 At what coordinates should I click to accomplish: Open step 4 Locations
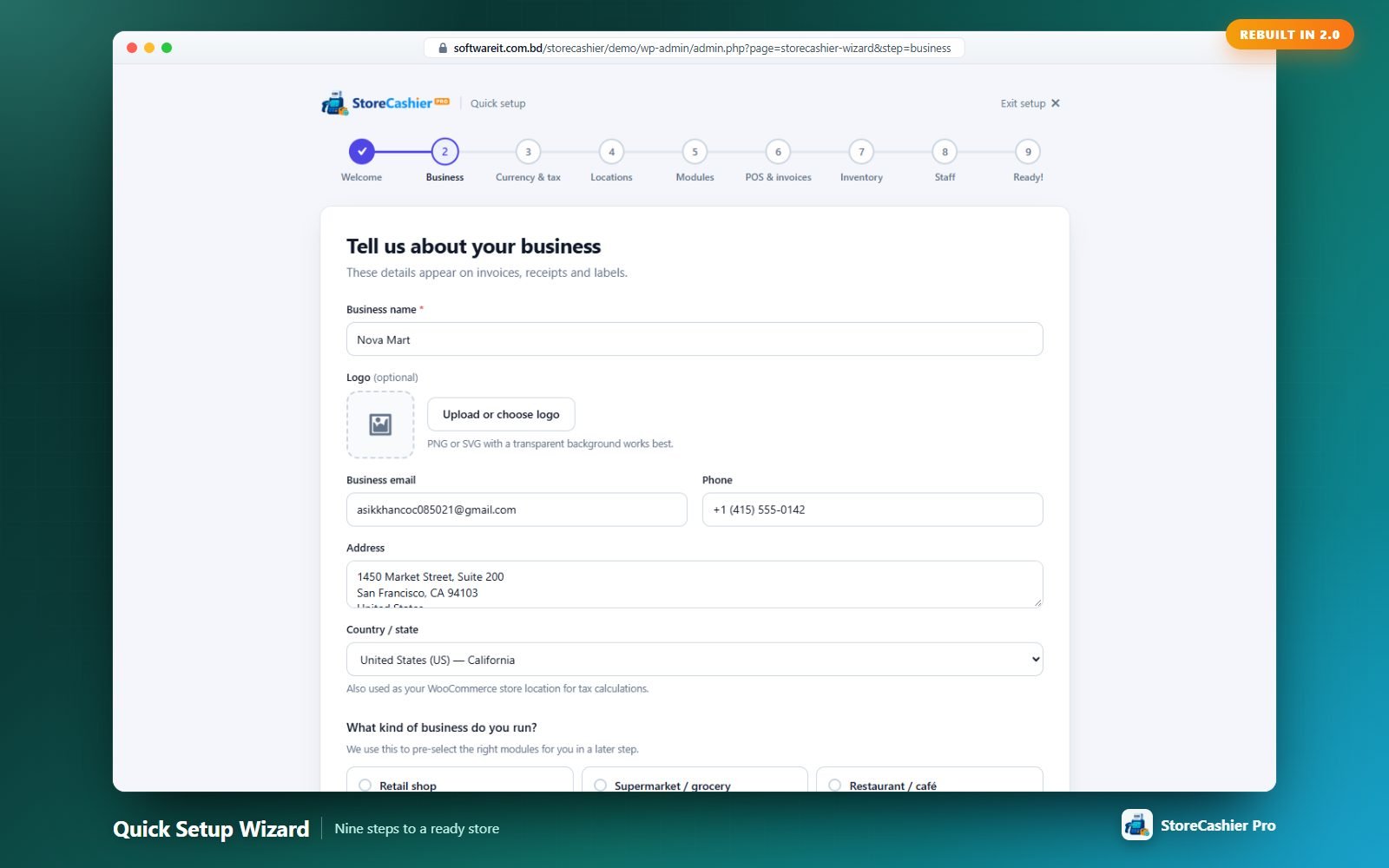pyautogui.click(x=611, y=152)
